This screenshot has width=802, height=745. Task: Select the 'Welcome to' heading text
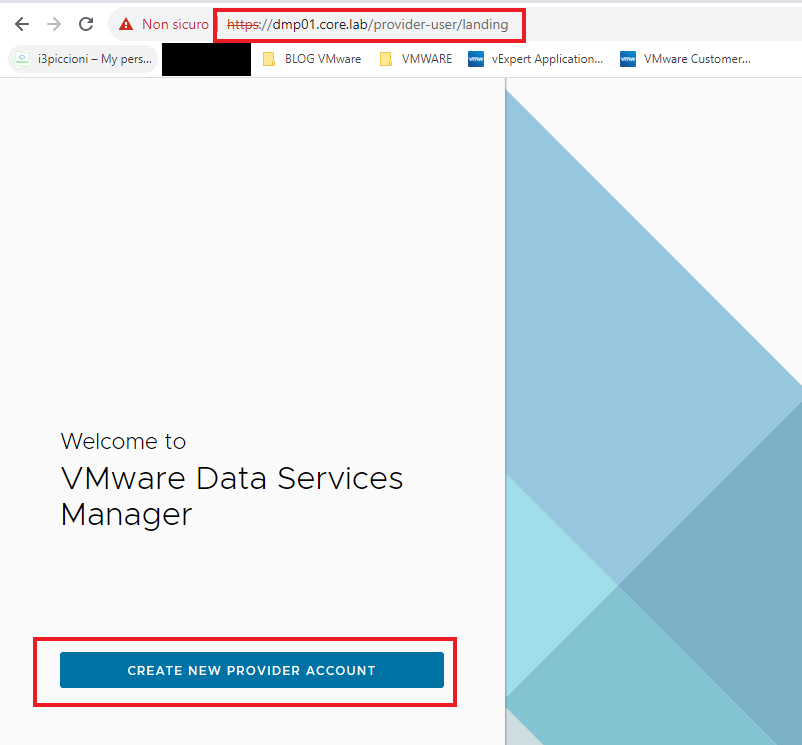(123, 441)
